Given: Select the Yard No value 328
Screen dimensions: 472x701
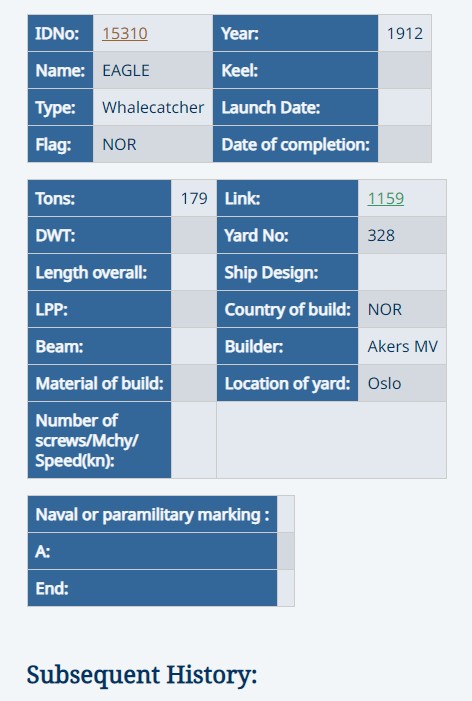Looking at the screenshot, I should (381, 236).
